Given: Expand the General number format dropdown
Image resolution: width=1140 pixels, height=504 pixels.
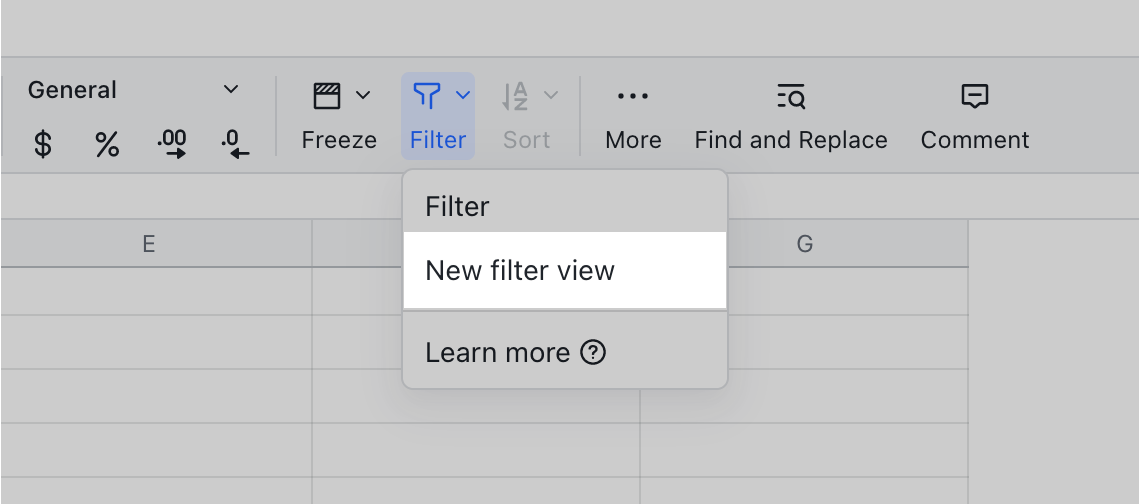Looking at the screenshot, I should click(x=231, y=90).
